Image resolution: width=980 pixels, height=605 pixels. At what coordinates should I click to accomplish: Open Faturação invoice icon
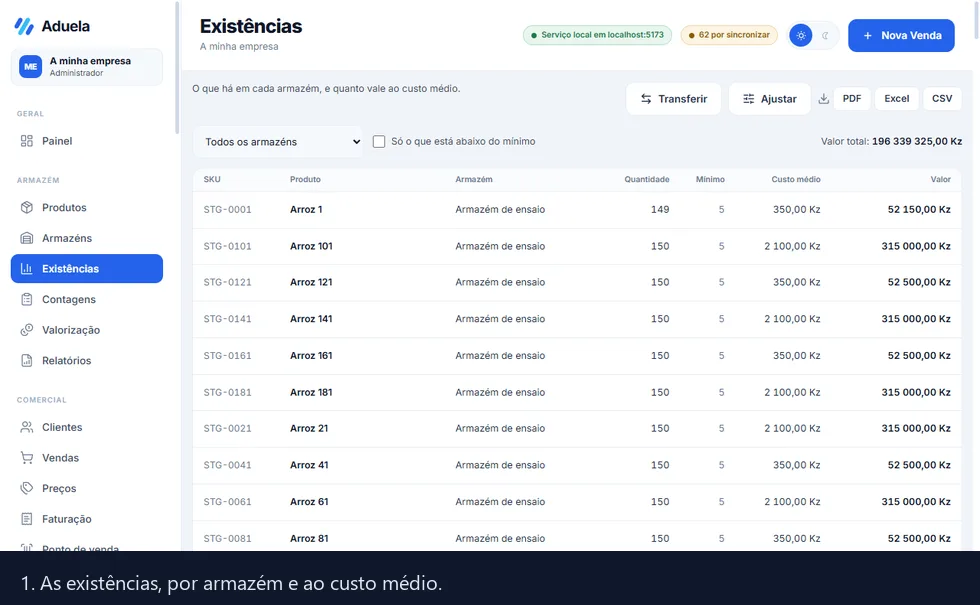(x=26, y=519)
